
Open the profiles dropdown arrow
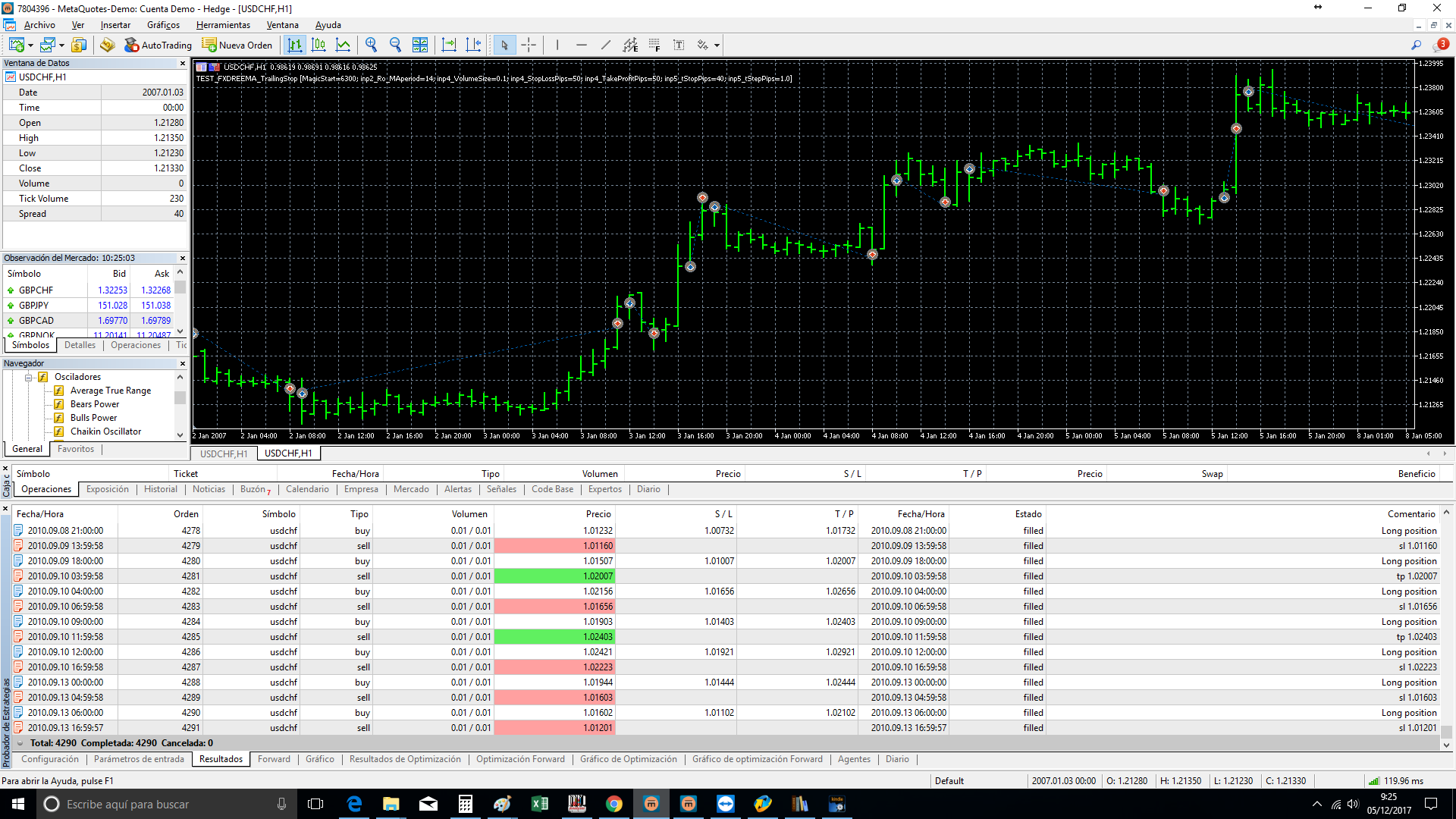tap(61, 45)
